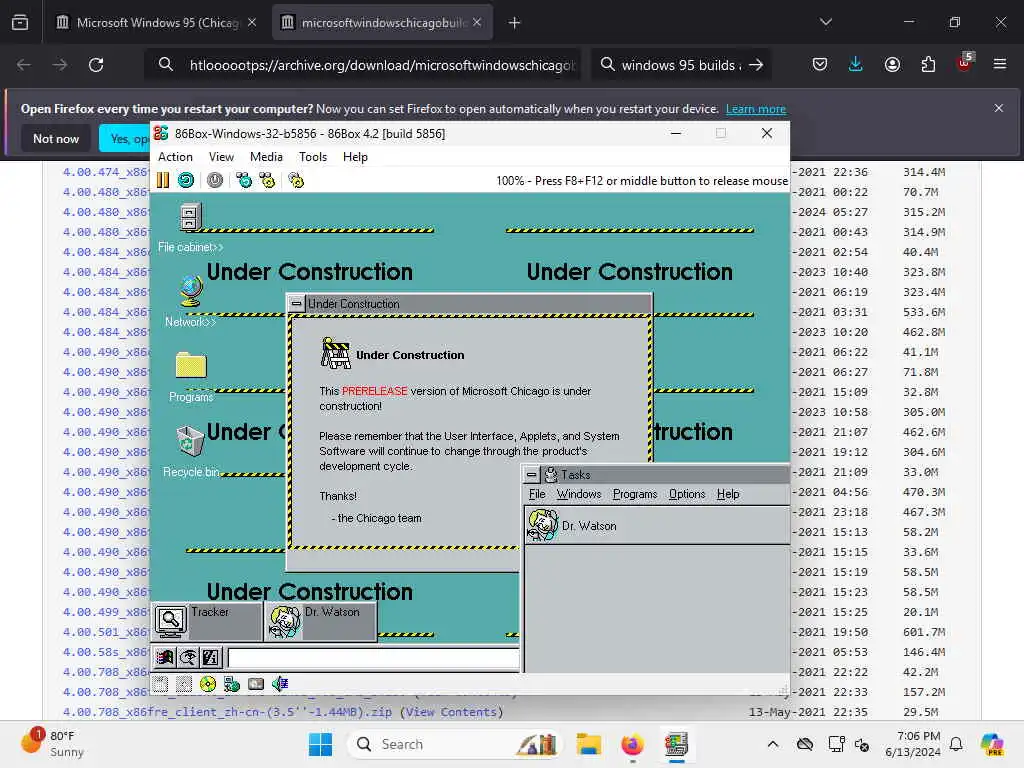The height and width of the screenshot is (768, 1024).
Task: Send Ctrl+Alt+Esc using the yellow keys icon
Action: [267, 180]
